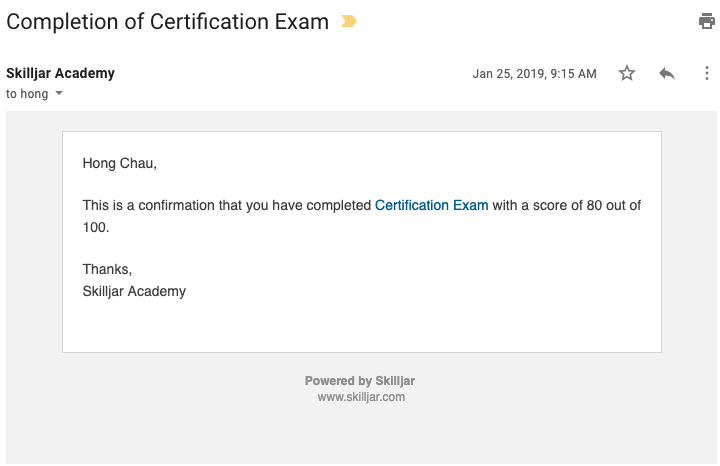The height and width of the screenshot is (466, 720).
Task: Click the Jan 25, 2019 timestamp
Action: (534, 74)
